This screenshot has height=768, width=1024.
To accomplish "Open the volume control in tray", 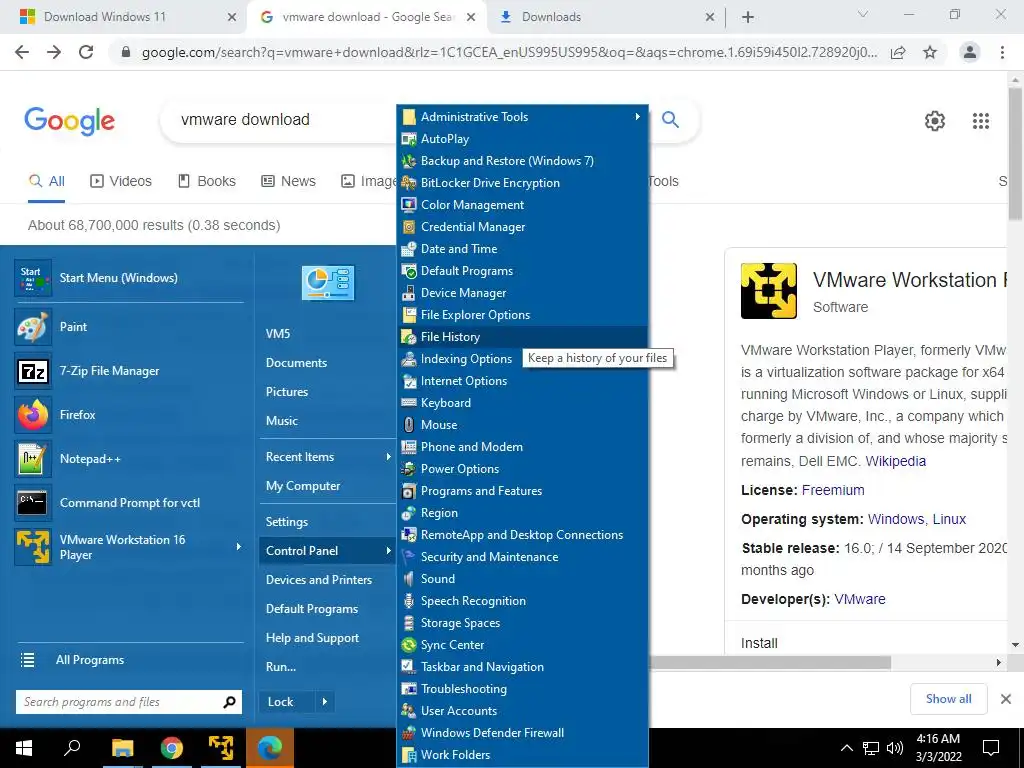I will point(895,748).
